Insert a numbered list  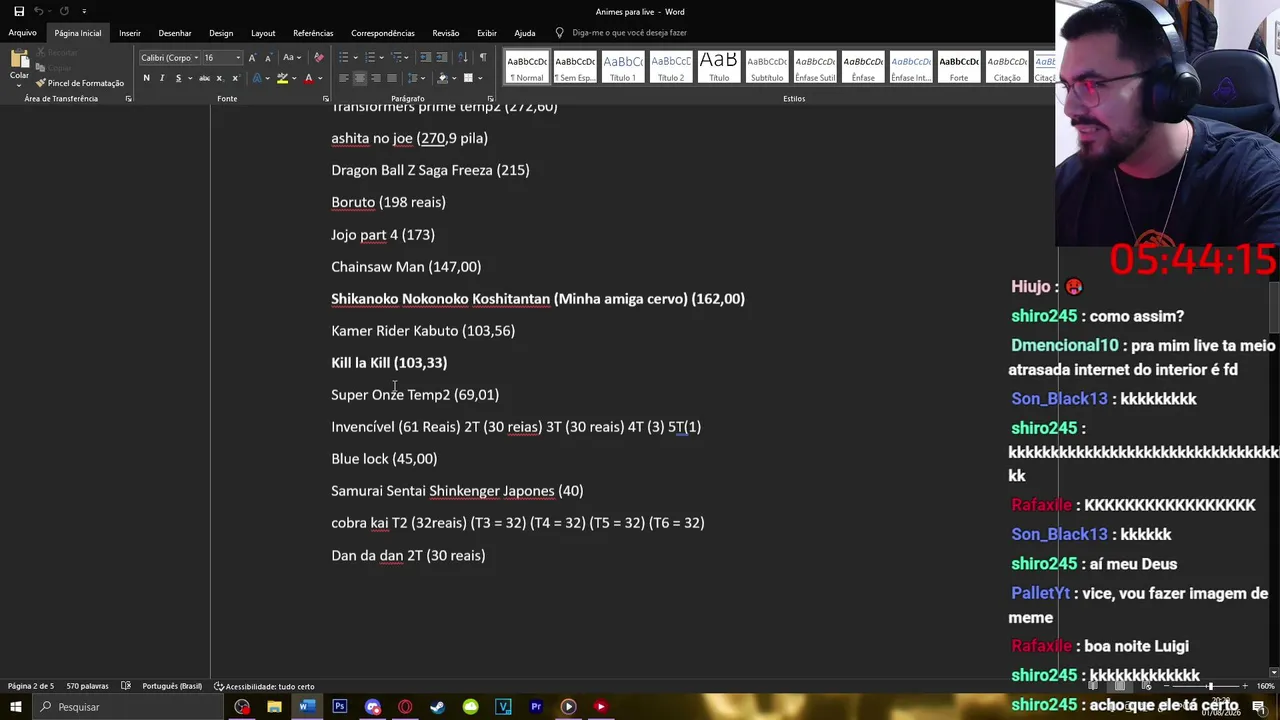[x=371, y=57]
